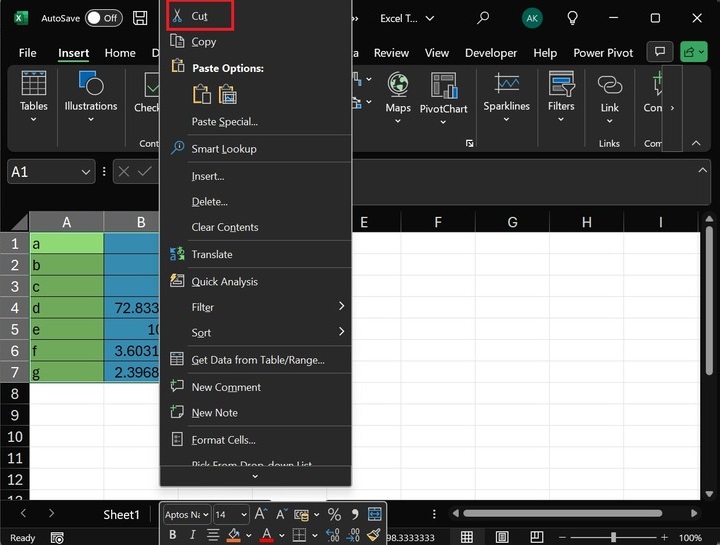Run Quick Analysis on selection
720x545 pixels.
(x=224, y=282)
